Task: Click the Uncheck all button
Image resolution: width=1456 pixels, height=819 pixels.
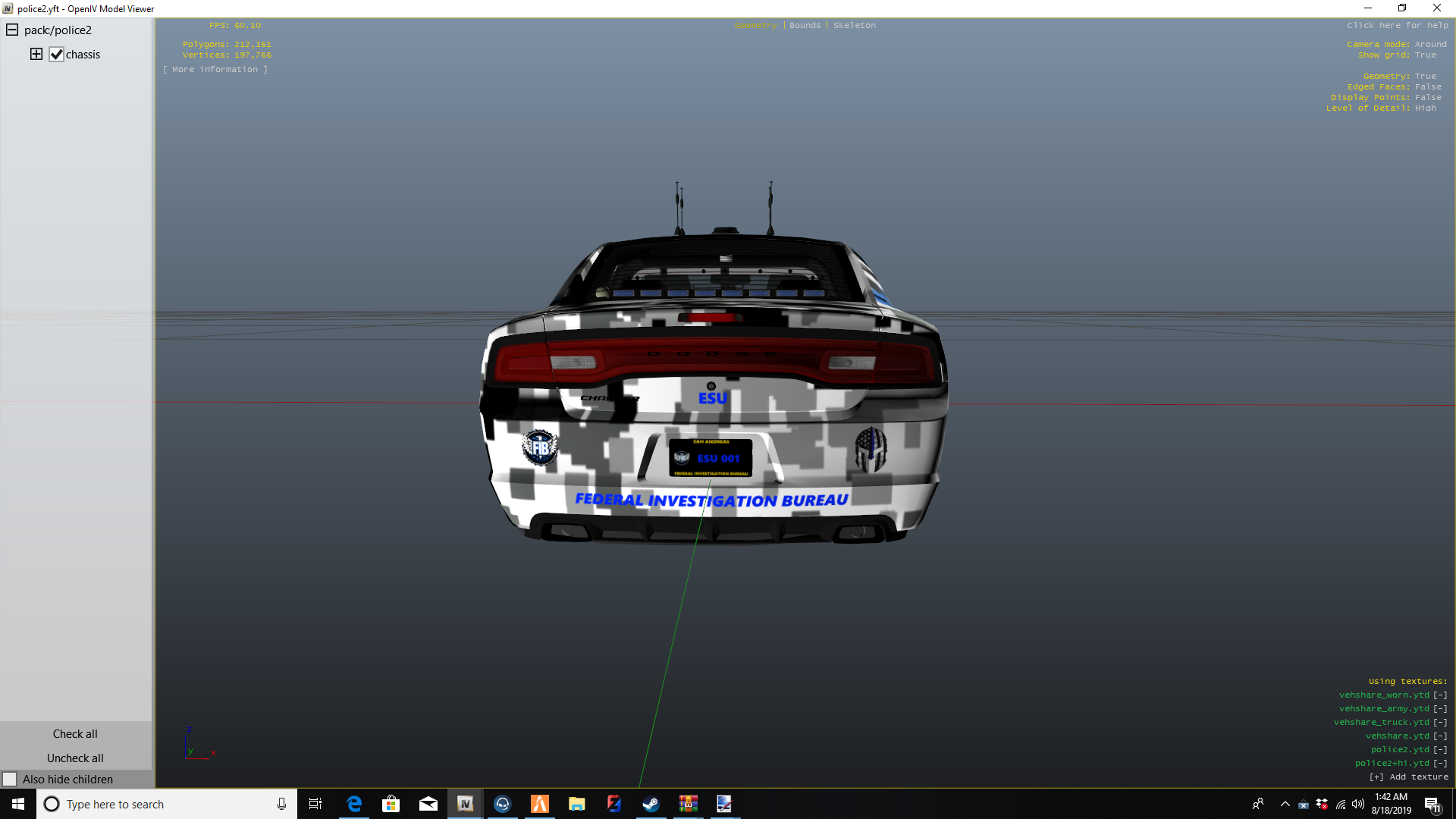Action: click(x=75, y=758)
